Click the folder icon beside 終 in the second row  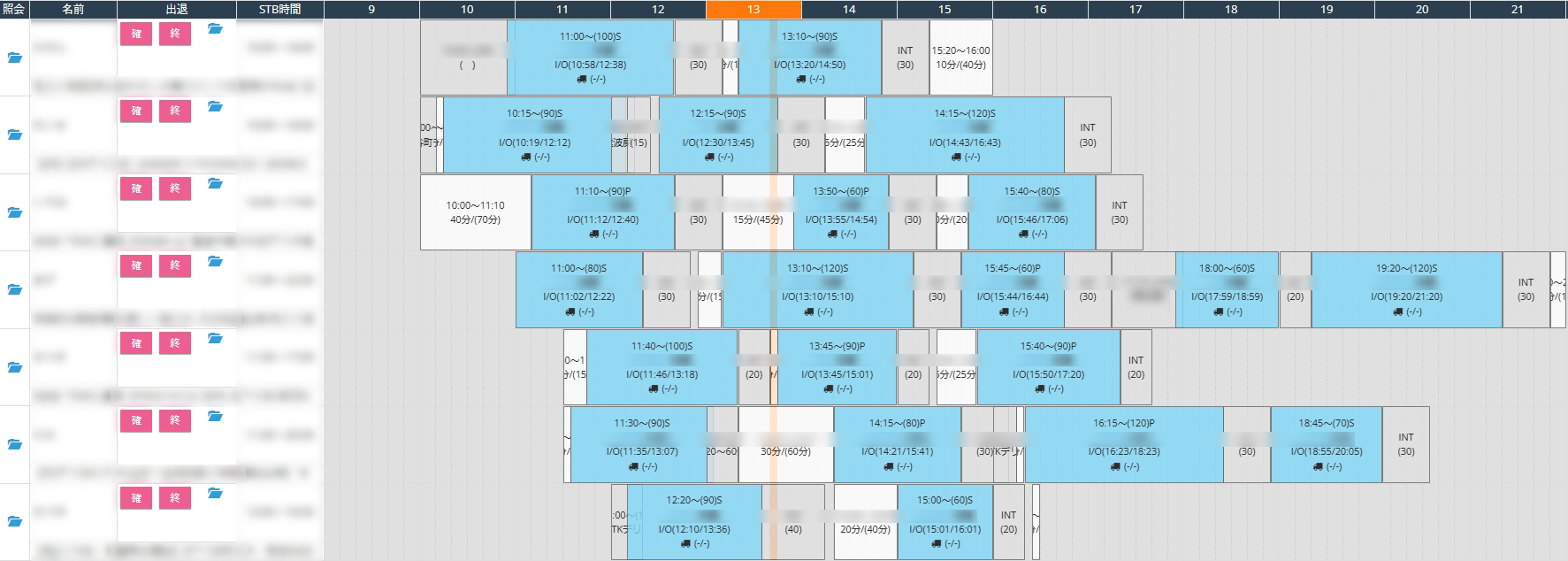[215, 106]
